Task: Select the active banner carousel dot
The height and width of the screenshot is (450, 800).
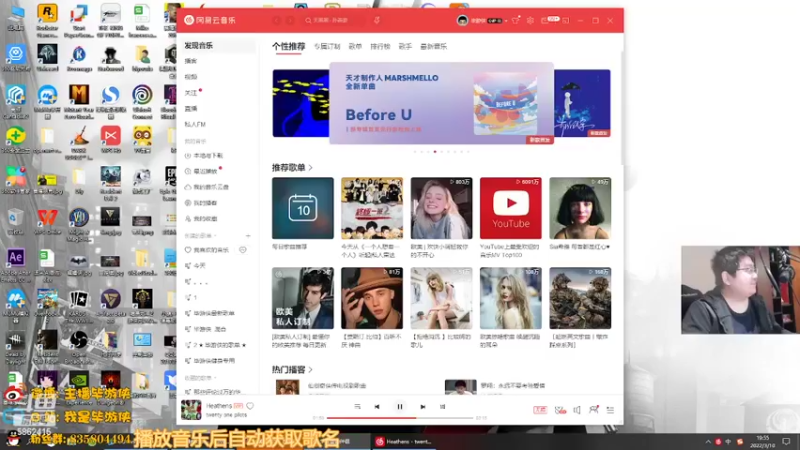Action: pyautogui.click(x=435, y=152)
